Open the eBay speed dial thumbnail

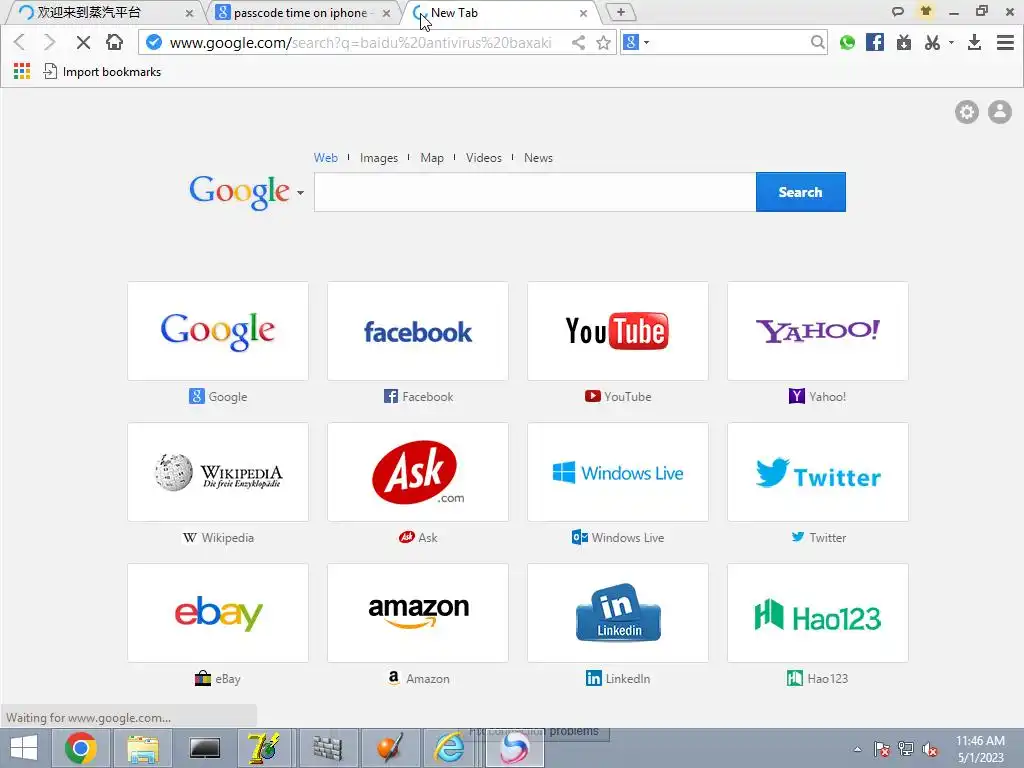click(218, 613)
